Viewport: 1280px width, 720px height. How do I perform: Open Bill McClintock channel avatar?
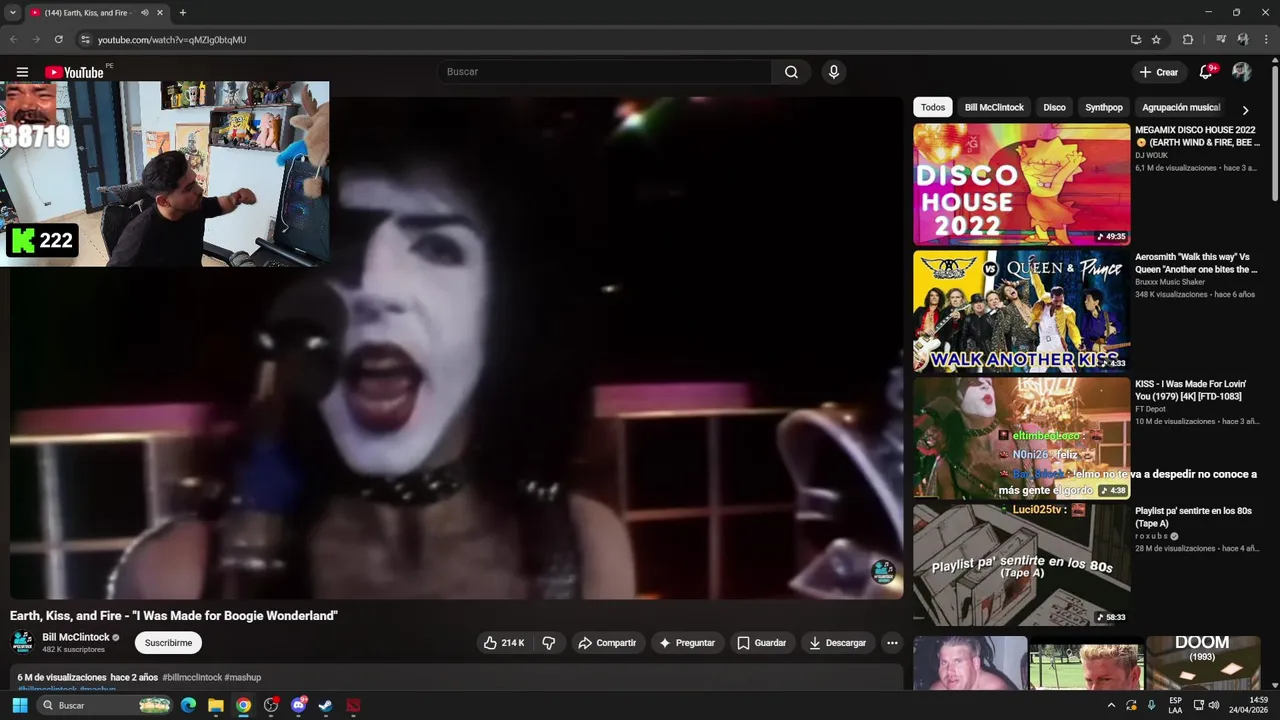coord(22,642)
